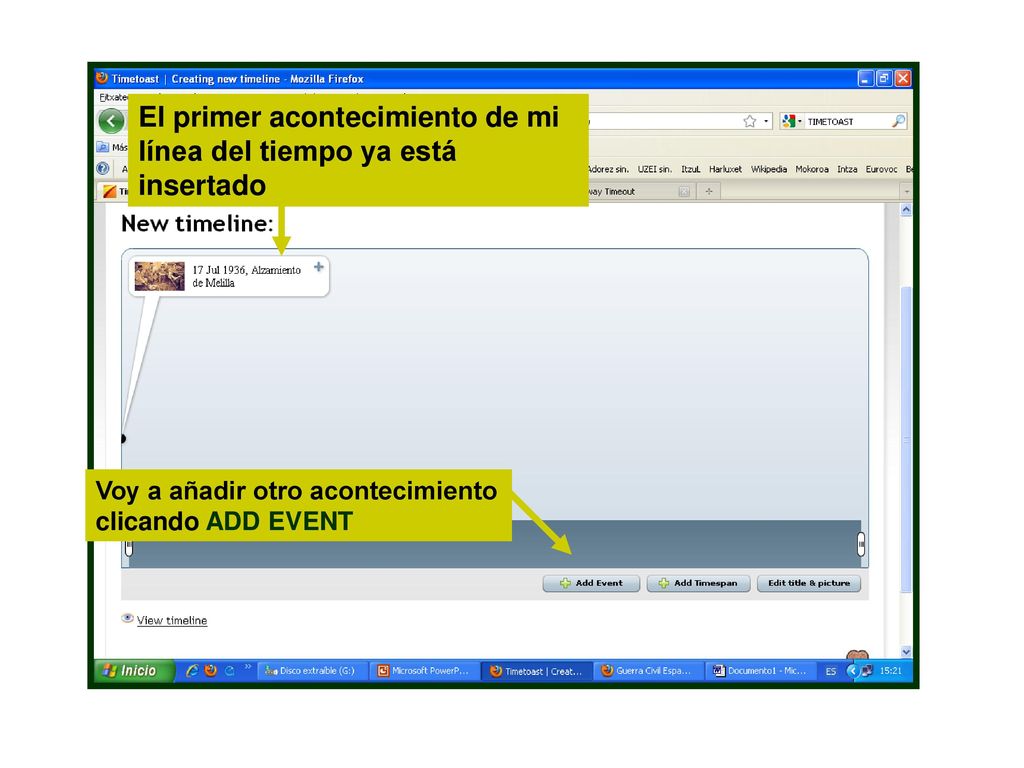Viewport: 1024px width, 768px height.
Task: Click the vertical scrollbar thumb
Action: tap(906, 440)
